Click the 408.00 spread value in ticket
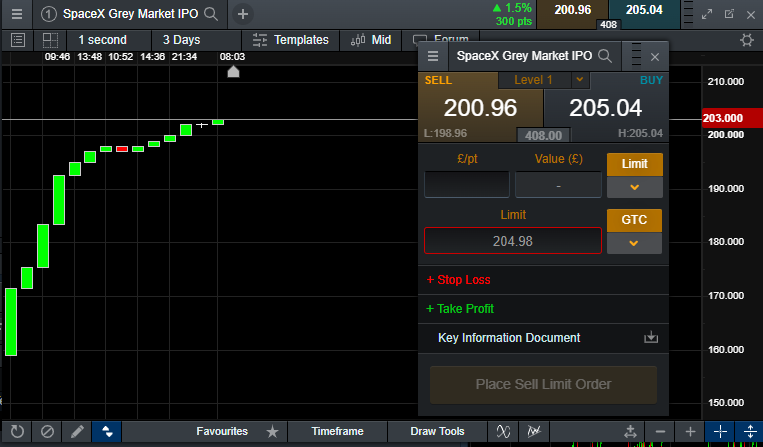763x447 pixels. point(543,135)
